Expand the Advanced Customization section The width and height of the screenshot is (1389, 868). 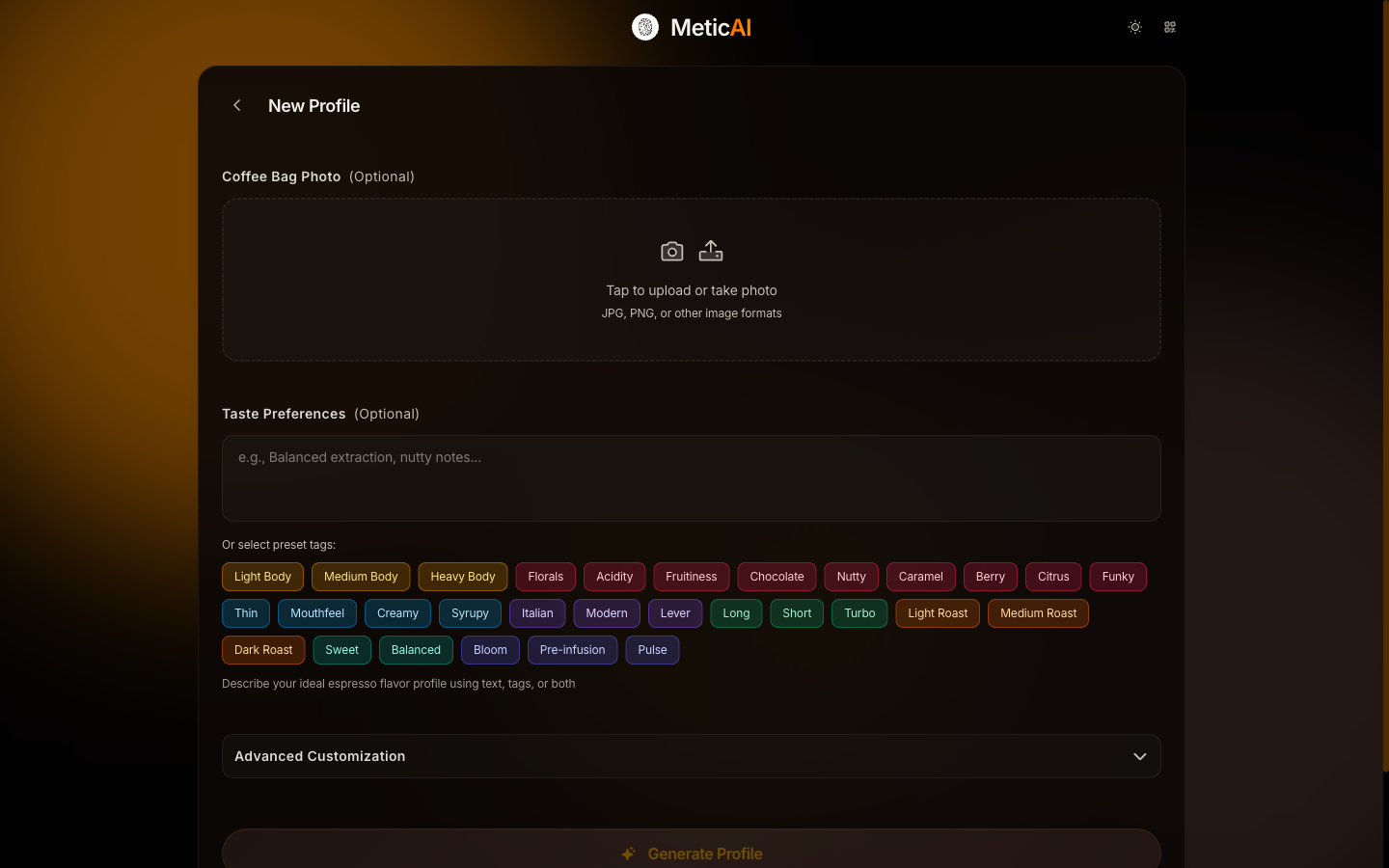tap(692, 756)
